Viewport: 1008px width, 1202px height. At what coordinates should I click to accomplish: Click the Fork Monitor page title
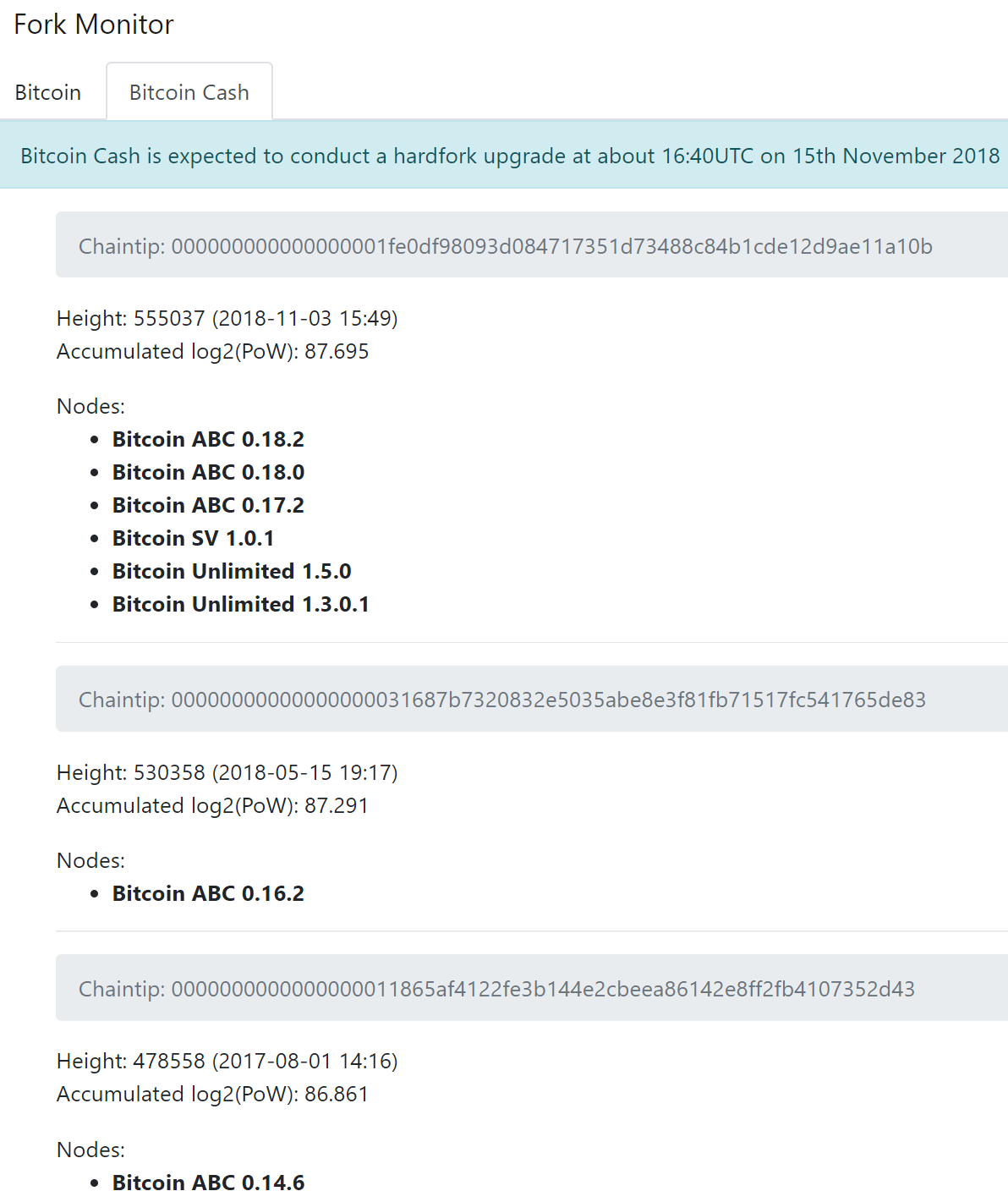pos(94,25)
